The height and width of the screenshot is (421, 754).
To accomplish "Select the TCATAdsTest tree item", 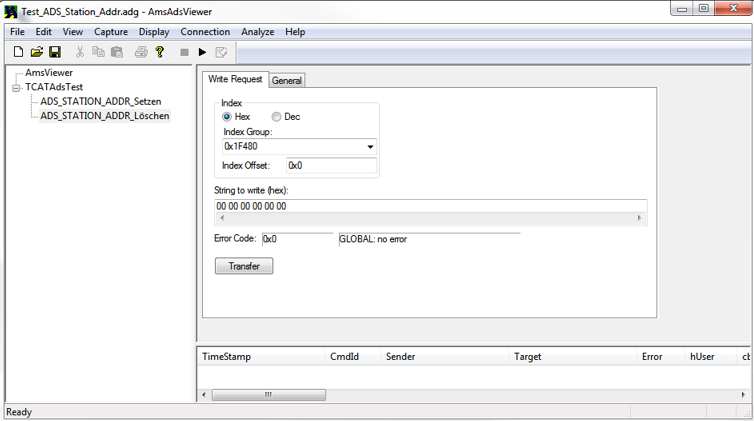I will coord(54,87).
